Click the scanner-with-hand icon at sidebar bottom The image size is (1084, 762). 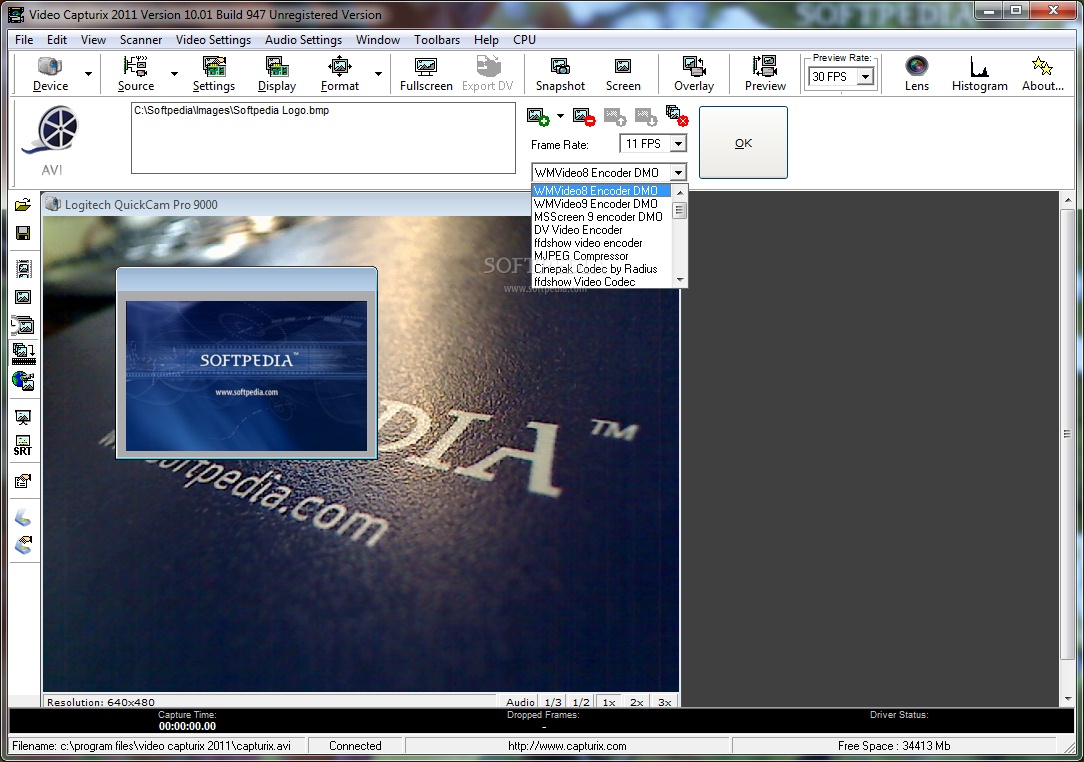(23, 545)
